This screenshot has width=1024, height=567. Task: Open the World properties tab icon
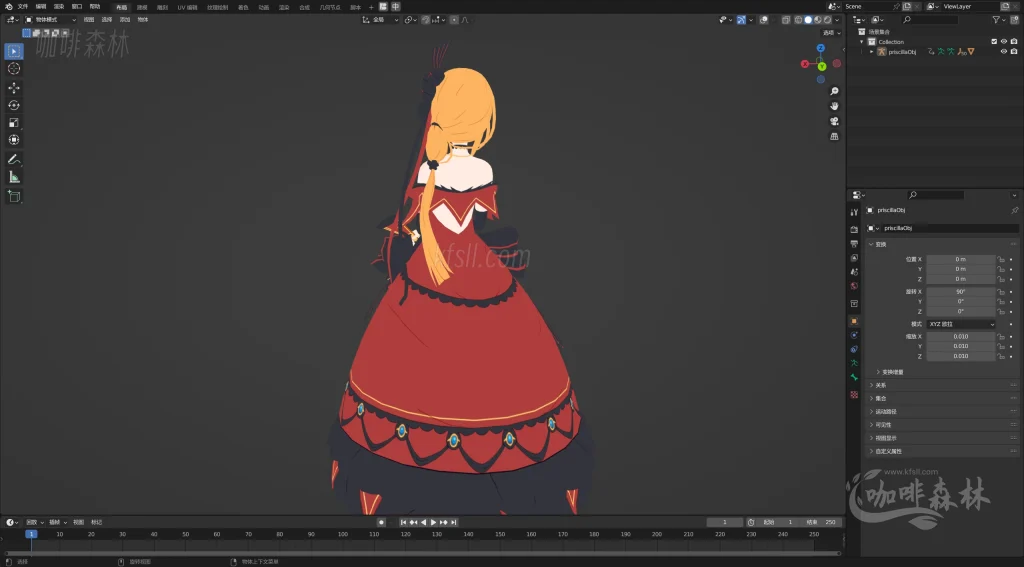pyautogui.click(x=854, y=286)
